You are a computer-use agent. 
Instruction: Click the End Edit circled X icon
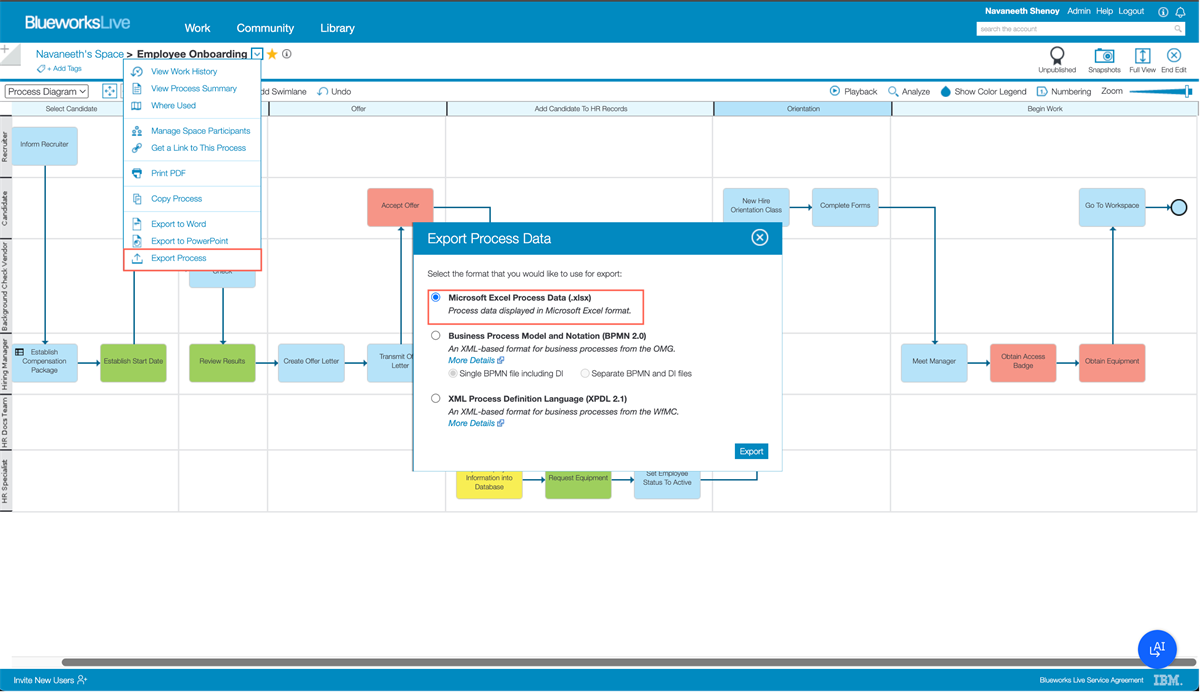click(x=1174, y=56)
